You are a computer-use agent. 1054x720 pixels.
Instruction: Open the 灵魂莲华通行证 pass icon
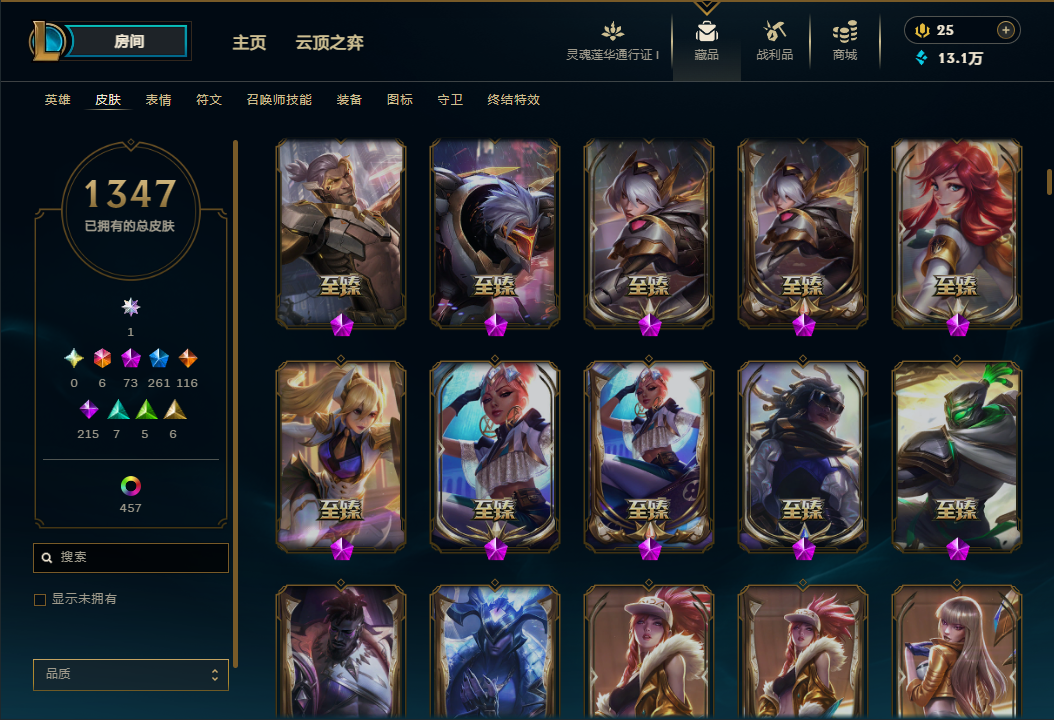[612, 32]
